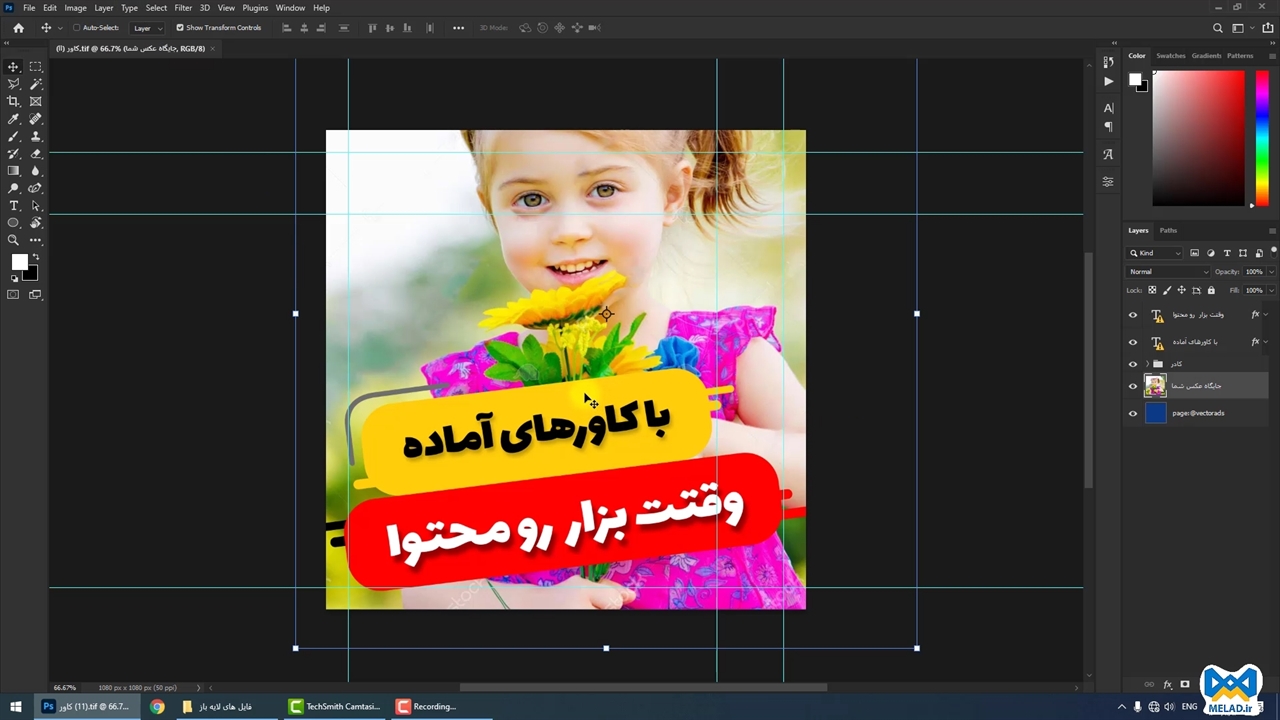Screen dimensions: 1280x720
Task: Select the Eraser tool
Action: (36, 153)
